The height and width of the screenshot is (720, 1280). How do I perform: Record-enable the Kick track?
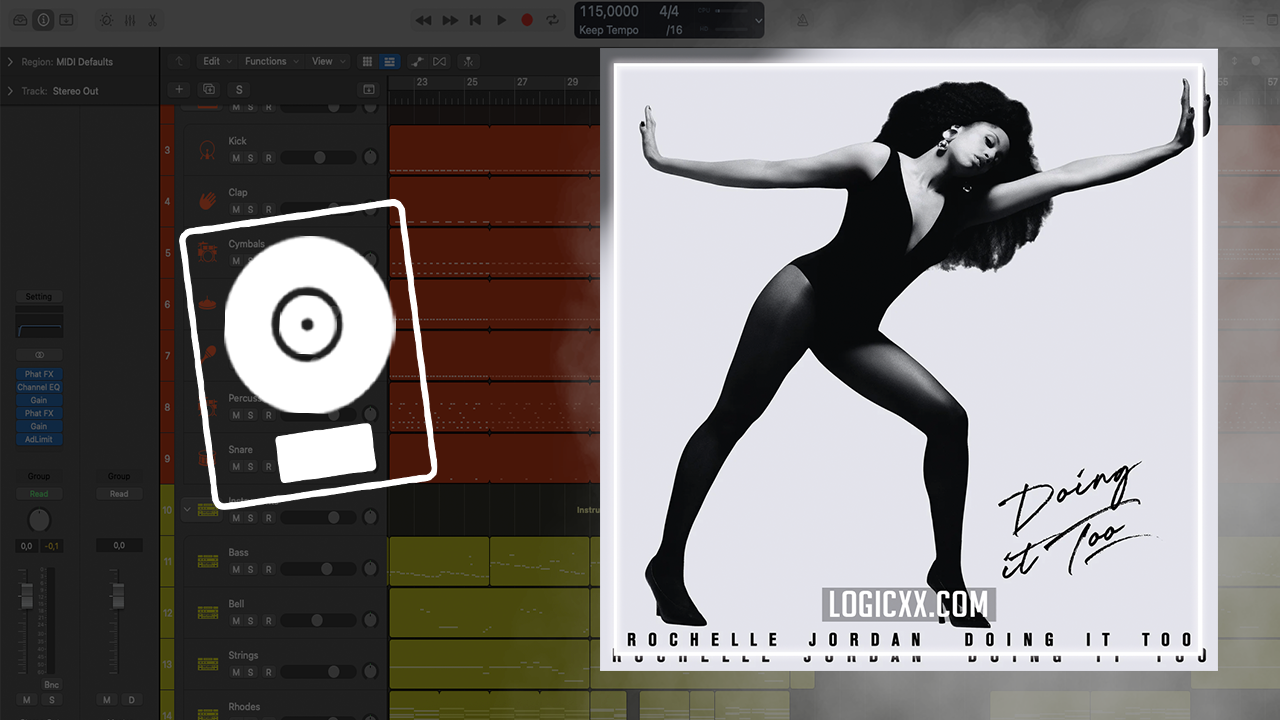(268, 158)
